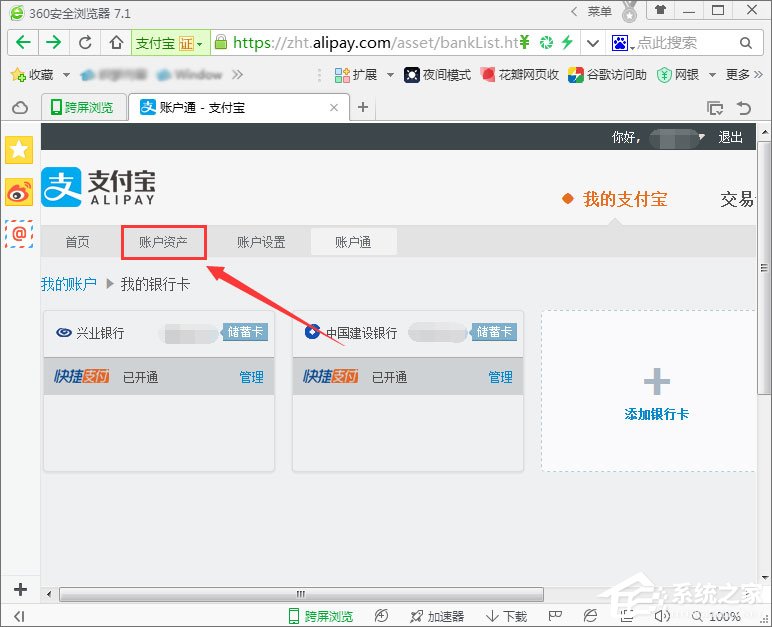
Task: Open the 账户资产 tab
Action: click(163, 242)
